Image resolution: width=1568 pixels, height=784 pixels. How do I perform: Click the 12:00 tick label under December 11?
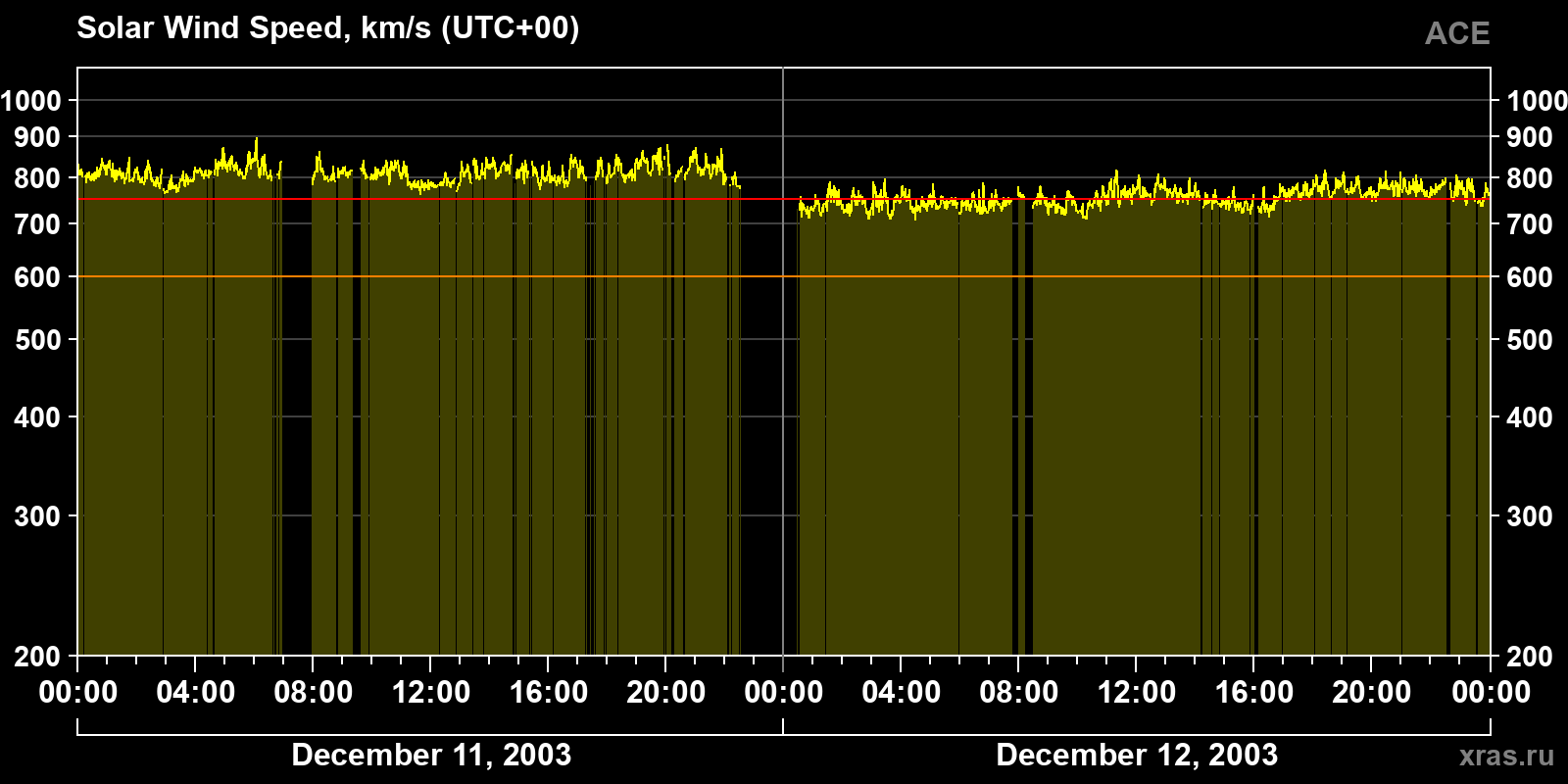(431, 693)
